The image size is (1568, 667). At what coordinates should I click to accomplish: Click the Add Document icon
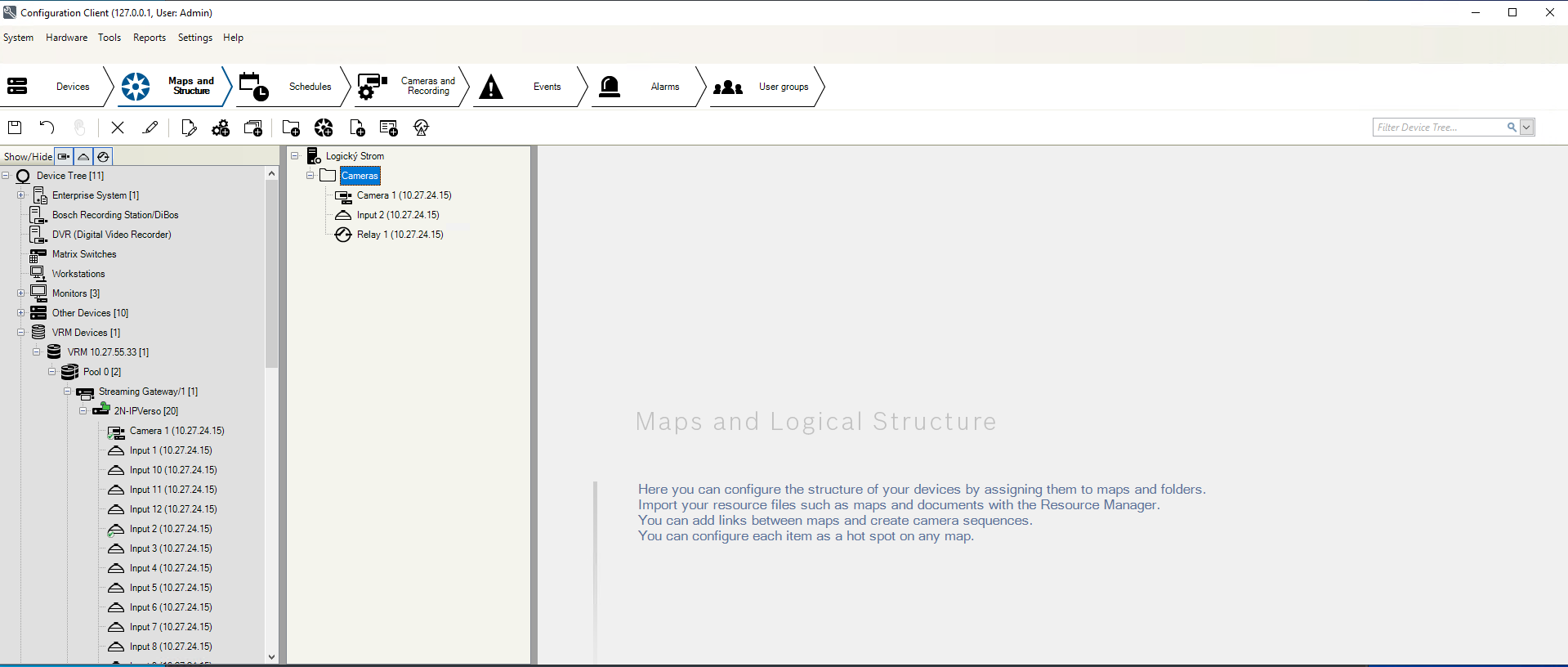(357, 128)
